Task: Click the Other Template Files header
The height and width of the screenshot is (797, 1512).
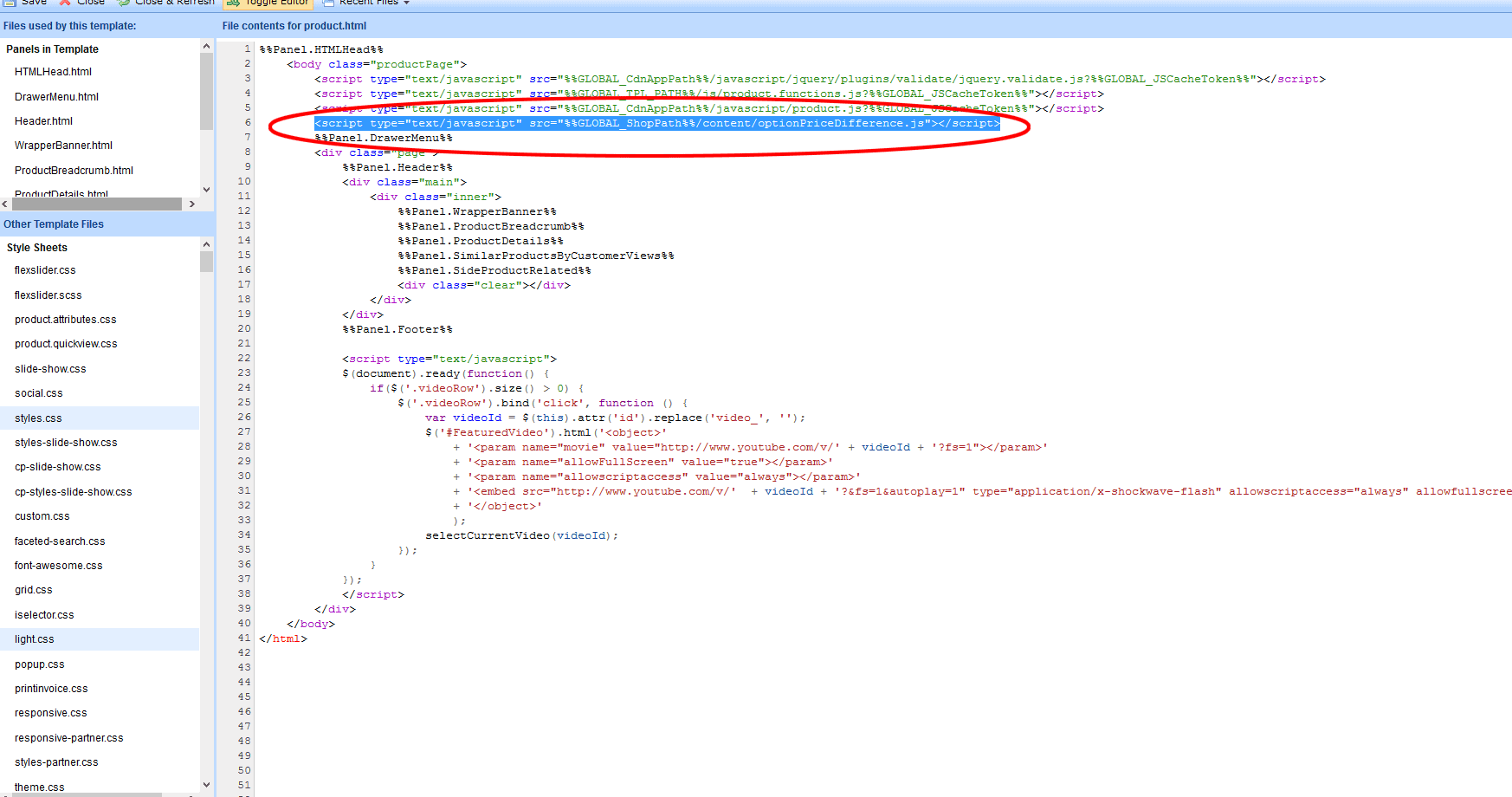Action: [x=54, y=224]
